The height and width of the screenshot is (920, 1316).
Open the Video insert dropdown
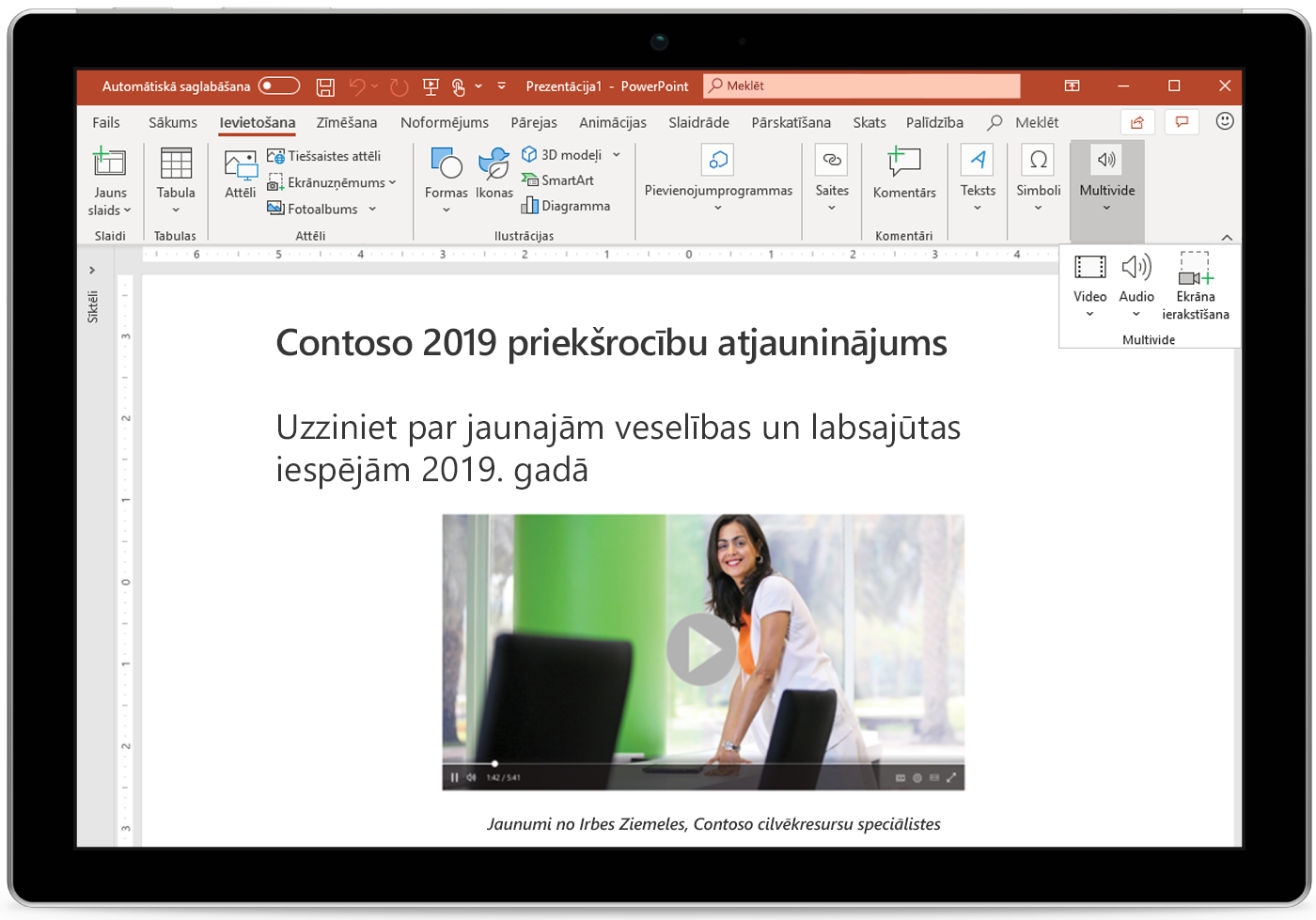click(x=1089, y=286)
